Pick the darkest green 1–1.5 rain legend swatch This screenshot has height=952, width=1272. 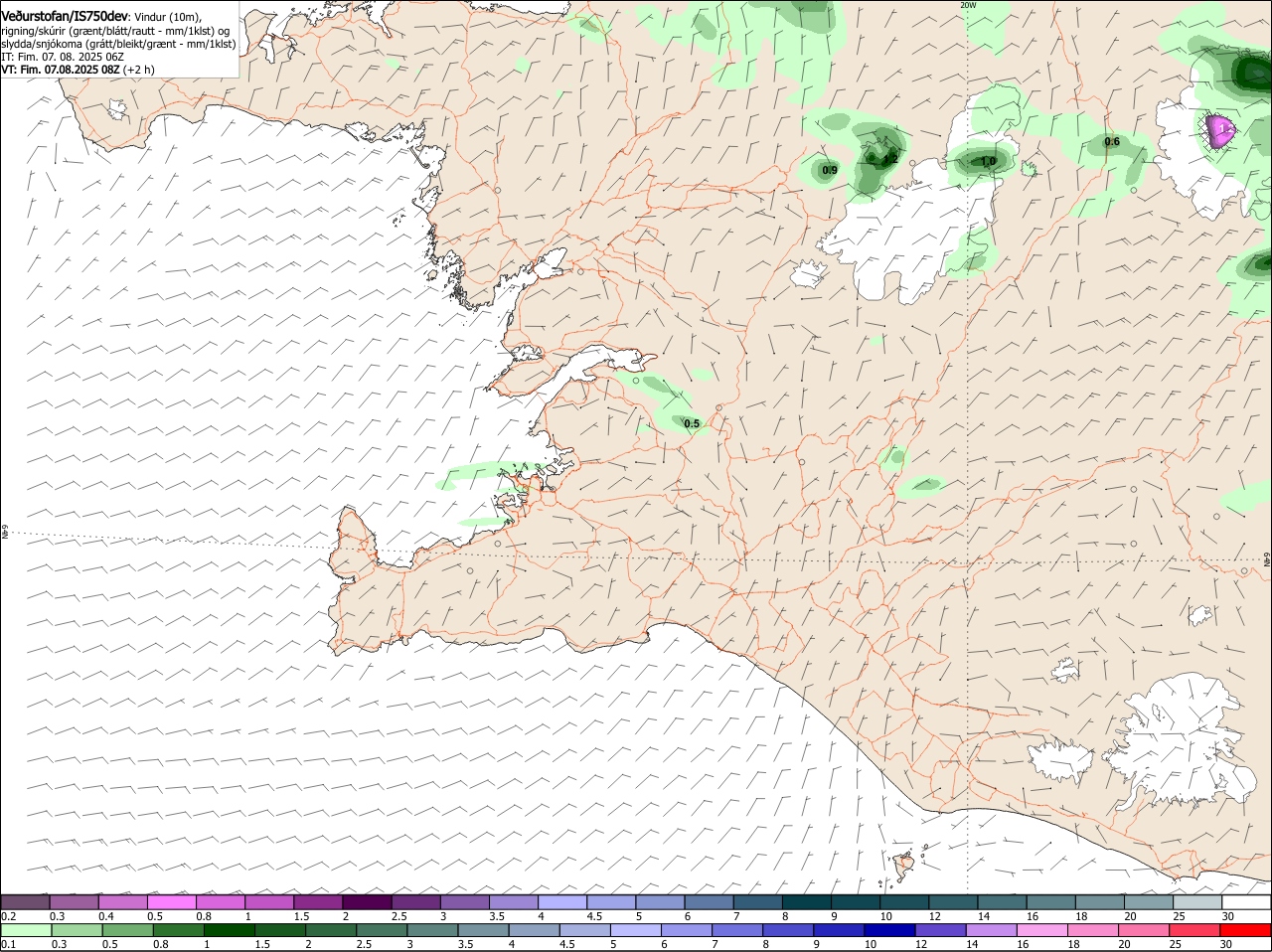tap(229, 930)
